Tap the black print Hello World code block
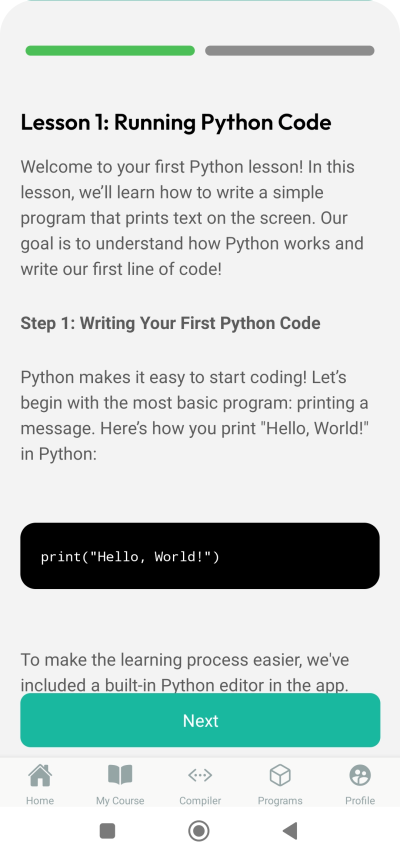This screenshot has width=400, height=855. [x=200, y=556]
